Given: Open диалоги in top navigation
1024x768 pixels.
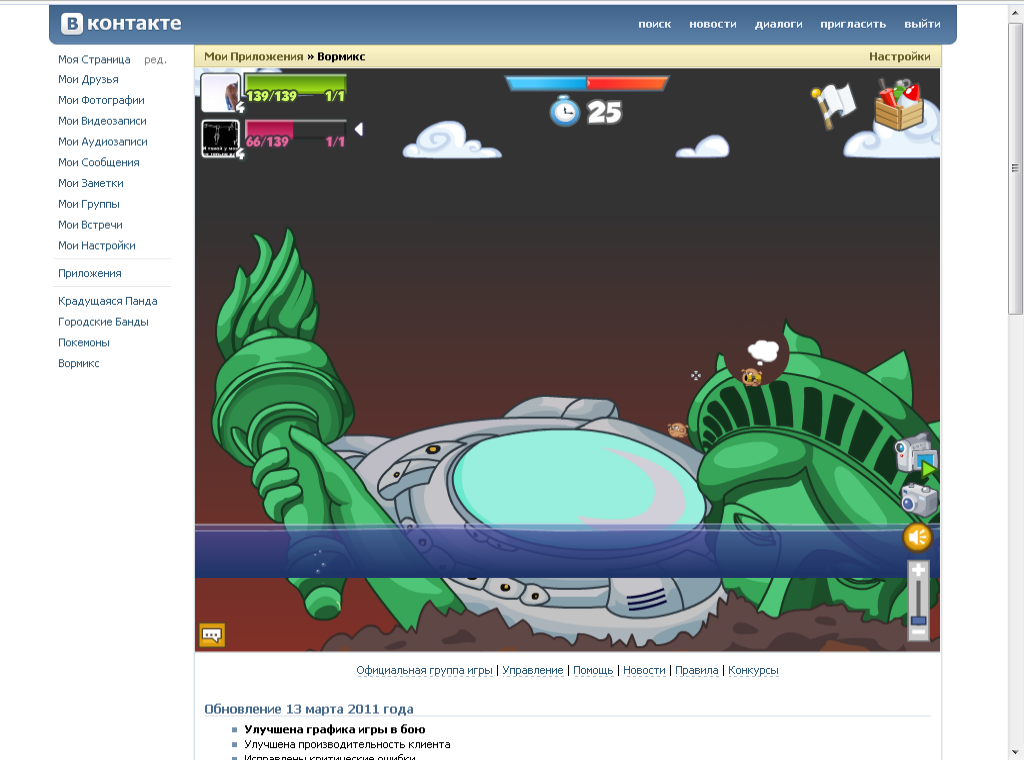Looking at the screenshot, I should click(778, 24).
